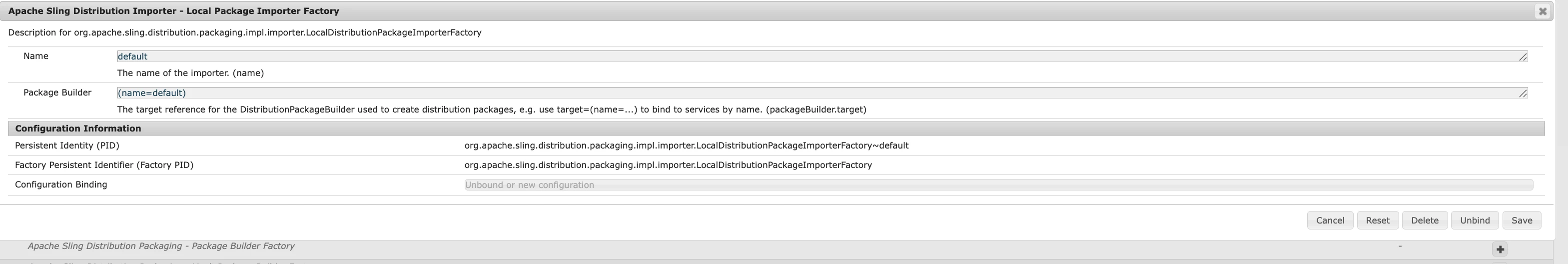Click the description line for LocalDistributionPackageImporterFactory
This screenshot has width=1568, height=264.
[x=245, y=33]
